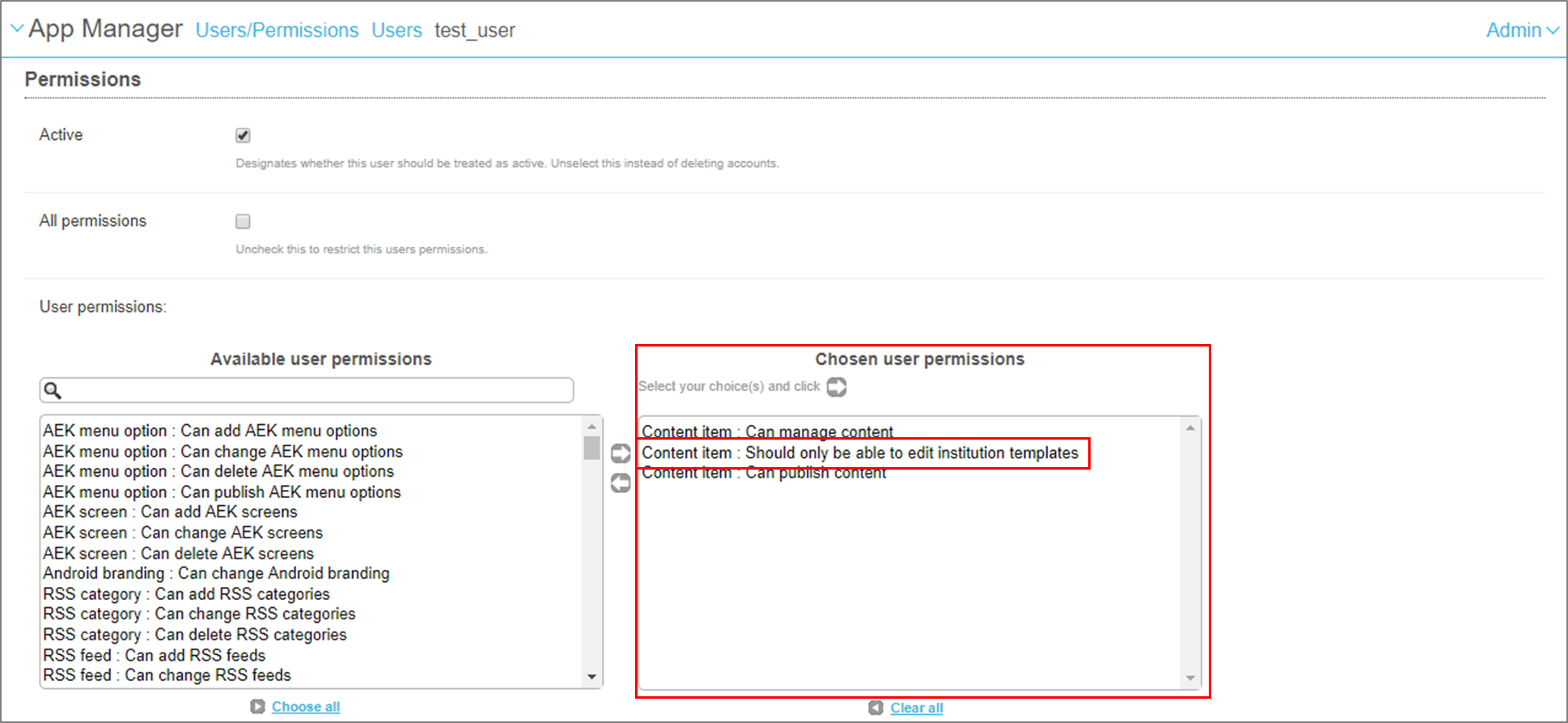The image size is (1568, 723).
Task: Click the available list scrollbar thumb
Action: coord(592,448)
